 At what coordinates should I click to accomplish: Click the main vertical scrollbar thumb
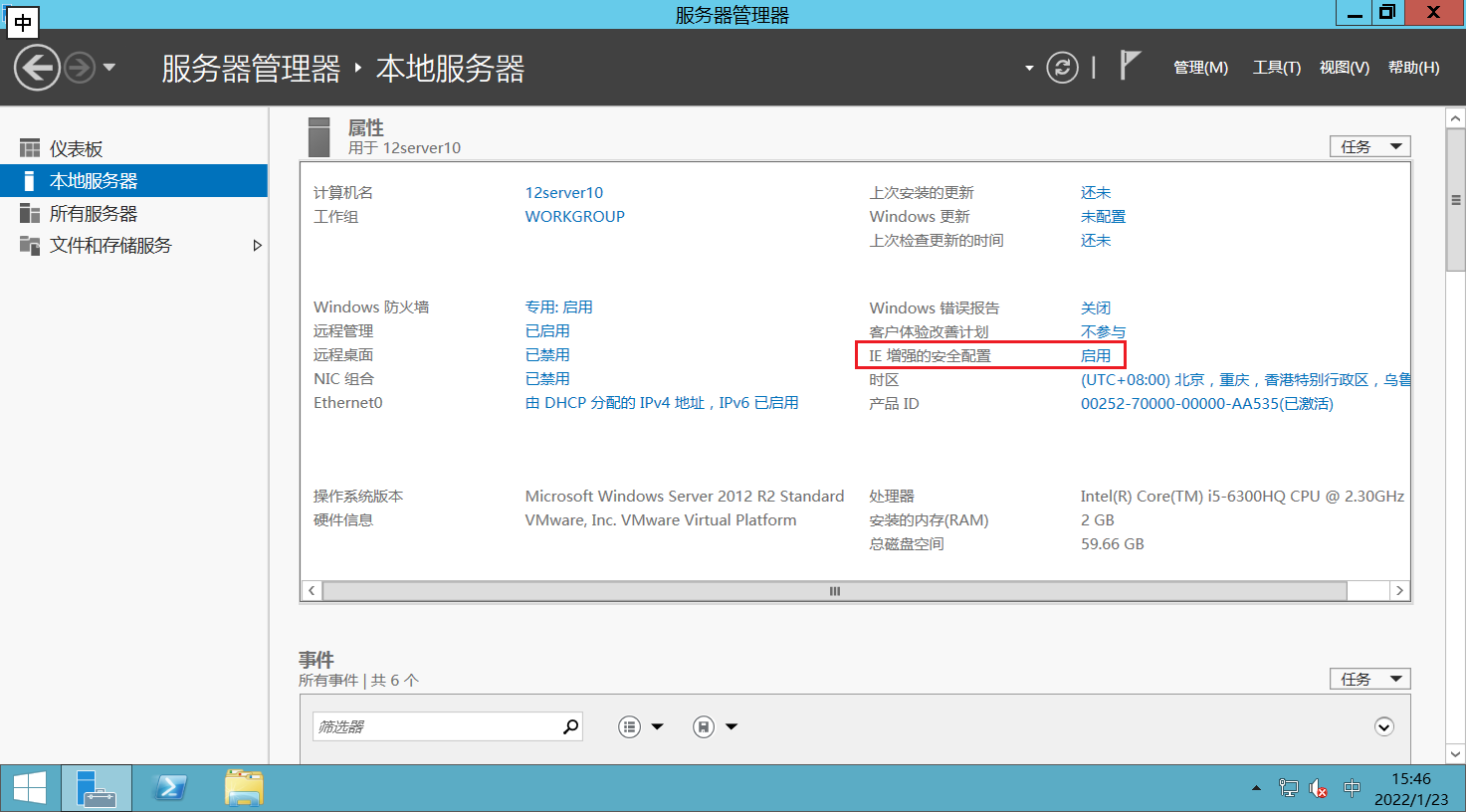tap(1455, 200)
